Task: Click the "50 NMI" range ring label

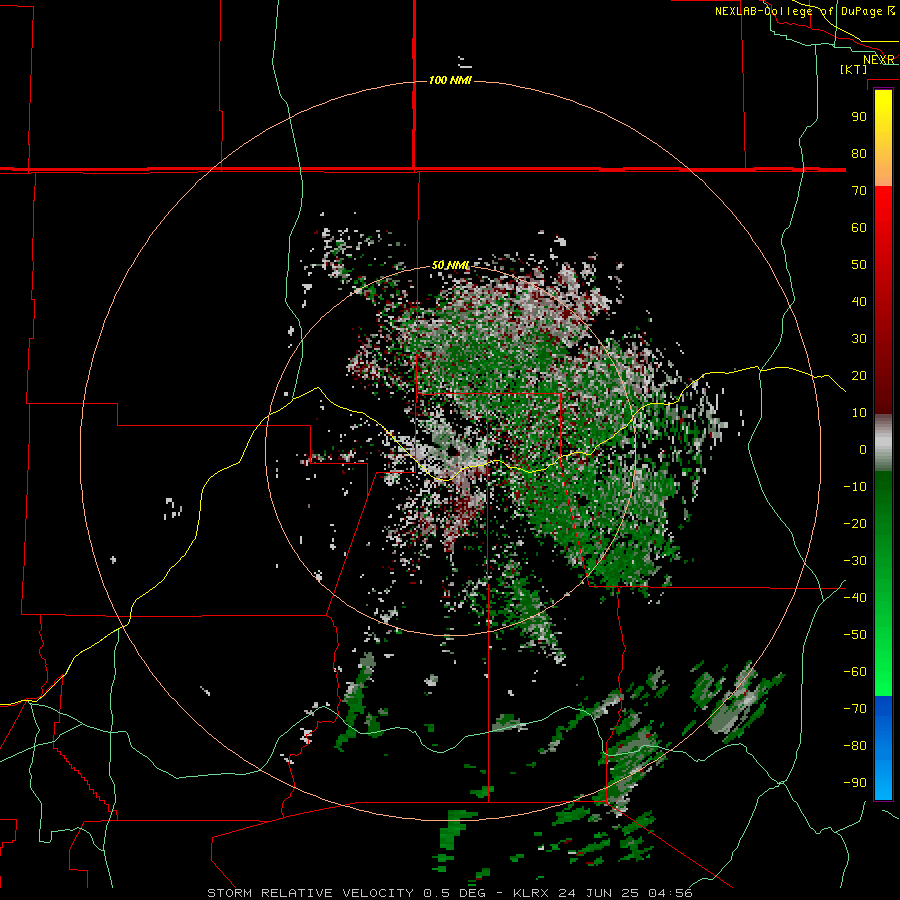Action: 451,265
